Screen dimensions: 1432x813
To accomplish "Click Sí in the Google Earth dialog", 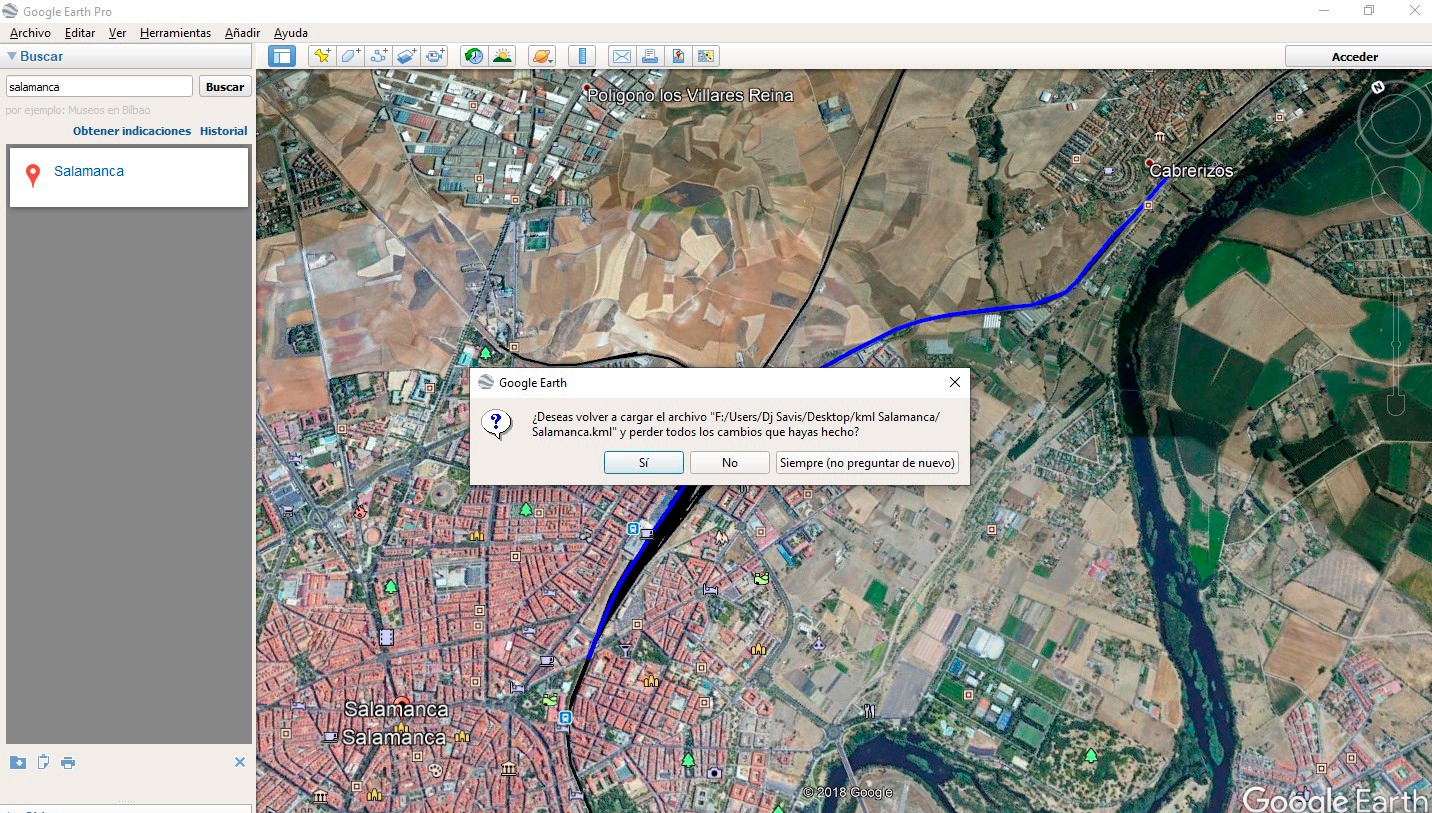I will click(644, 463).
